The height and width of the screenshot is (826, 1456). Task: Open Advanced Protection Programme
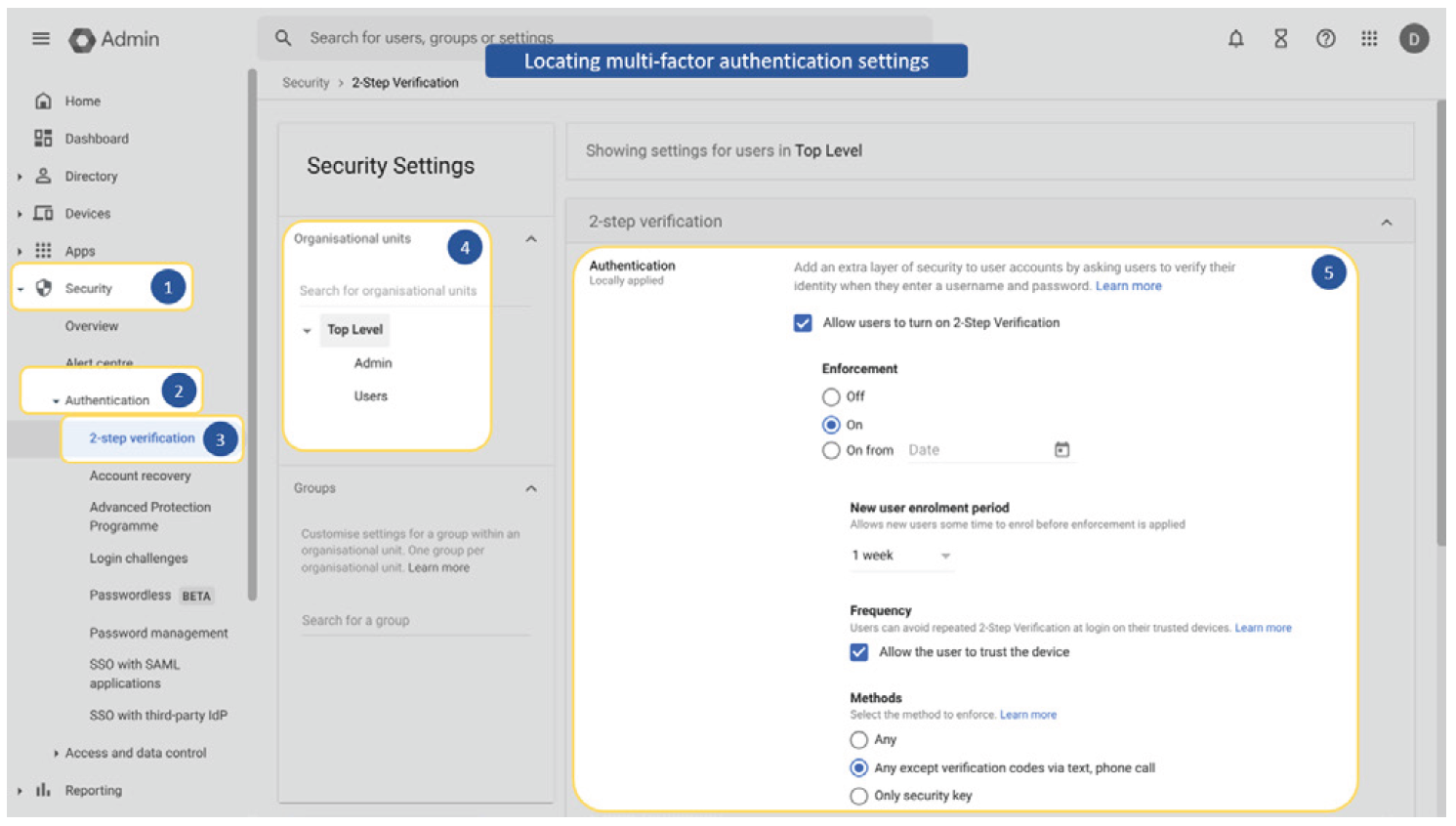pyautogui.click(x=150, y=516)
